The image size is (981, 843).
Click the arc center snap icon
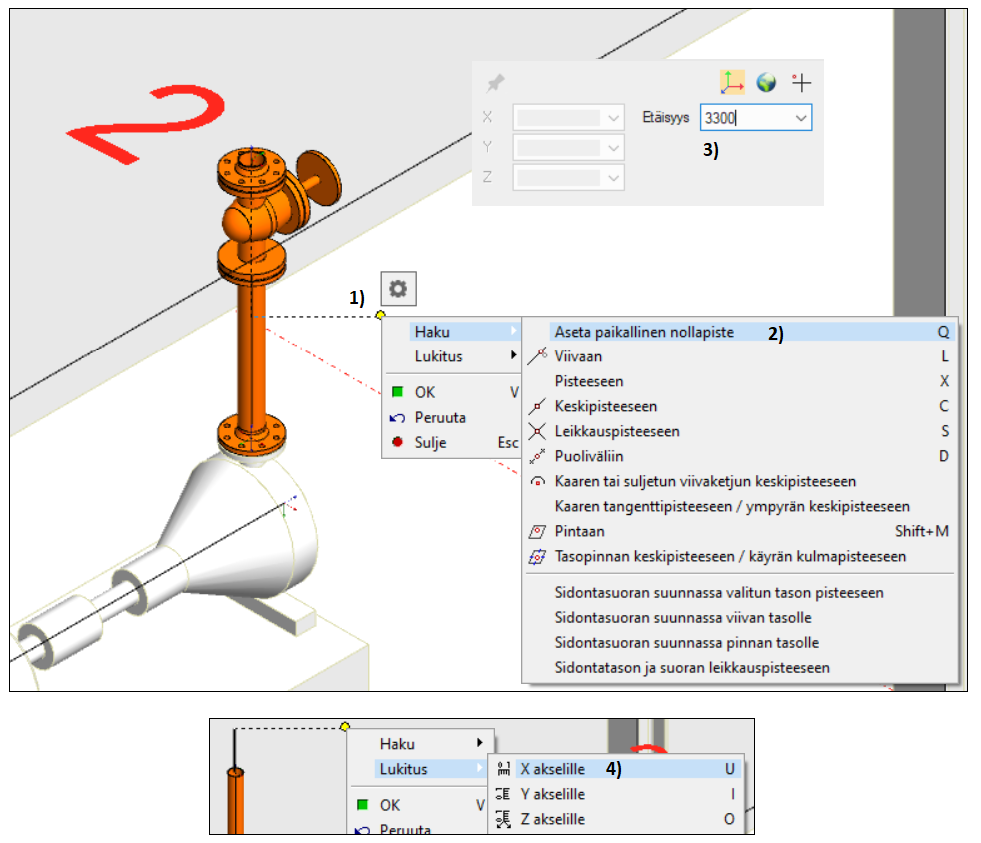click(537, 481)
